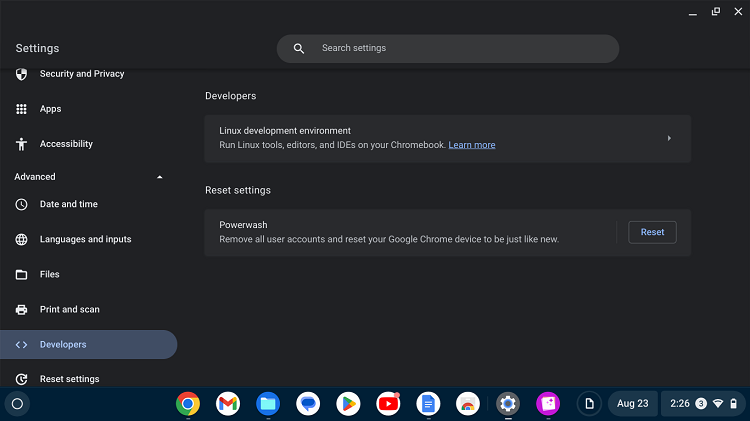
Task: Follow the Learn more link
Action: click(x=472, y=145)
